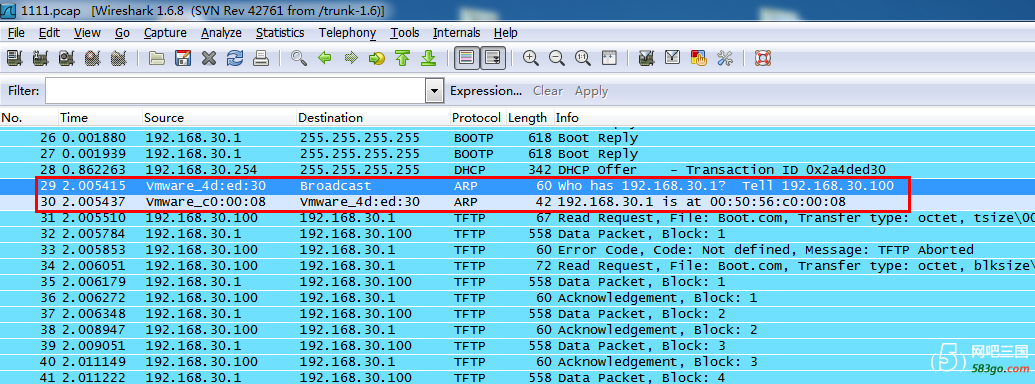
Task: Open the Tools menu
Action: click(405, 32)
